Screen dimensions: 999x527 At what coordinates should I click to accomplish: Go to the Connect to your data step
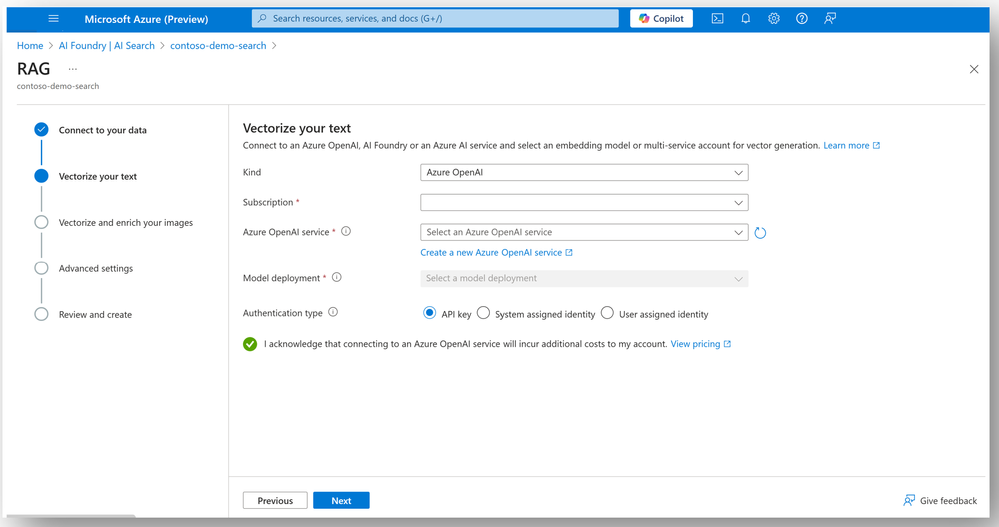pyautogui.click(x=102, y=130)
